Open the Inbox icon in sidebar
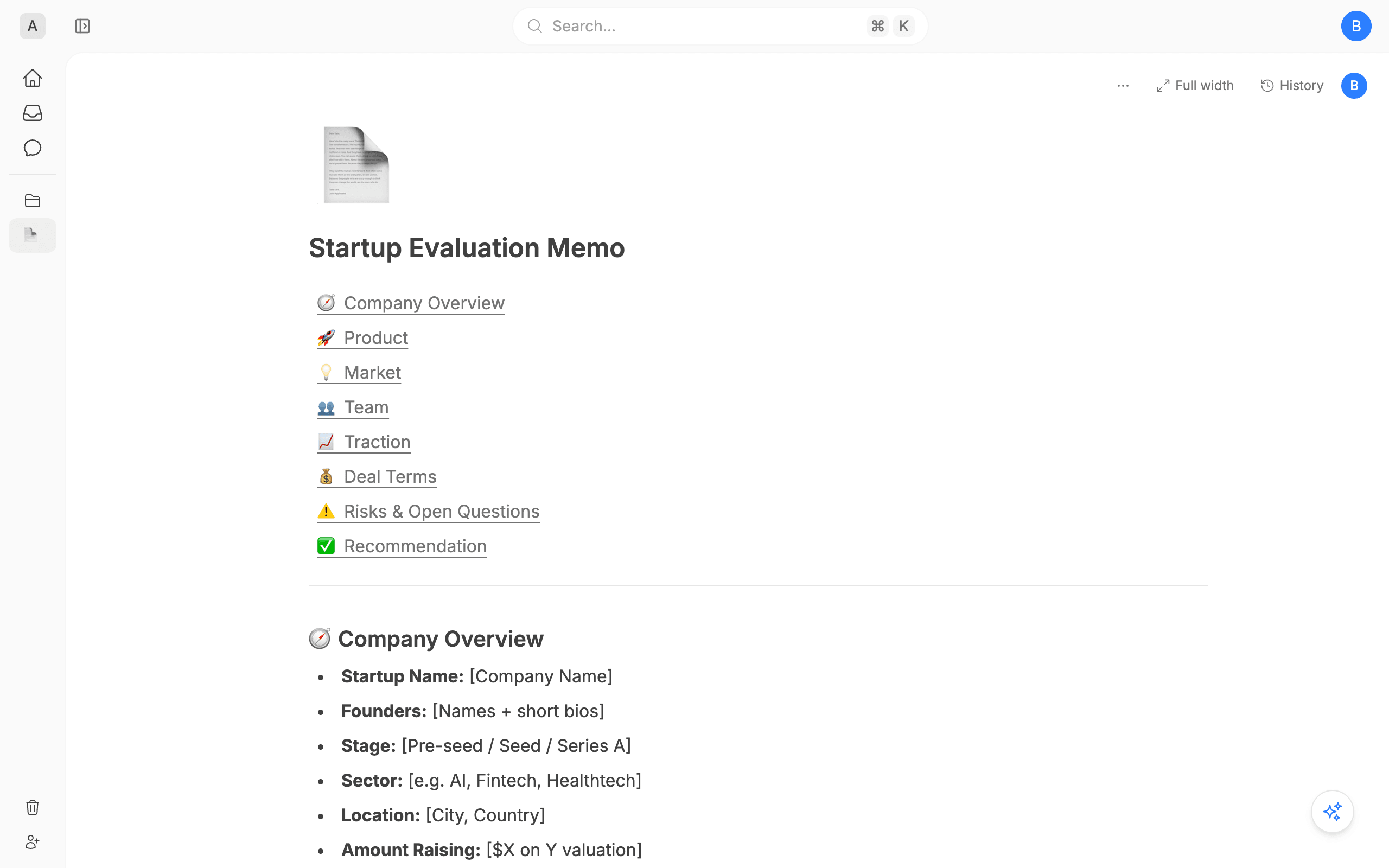 tap(32, 113)
